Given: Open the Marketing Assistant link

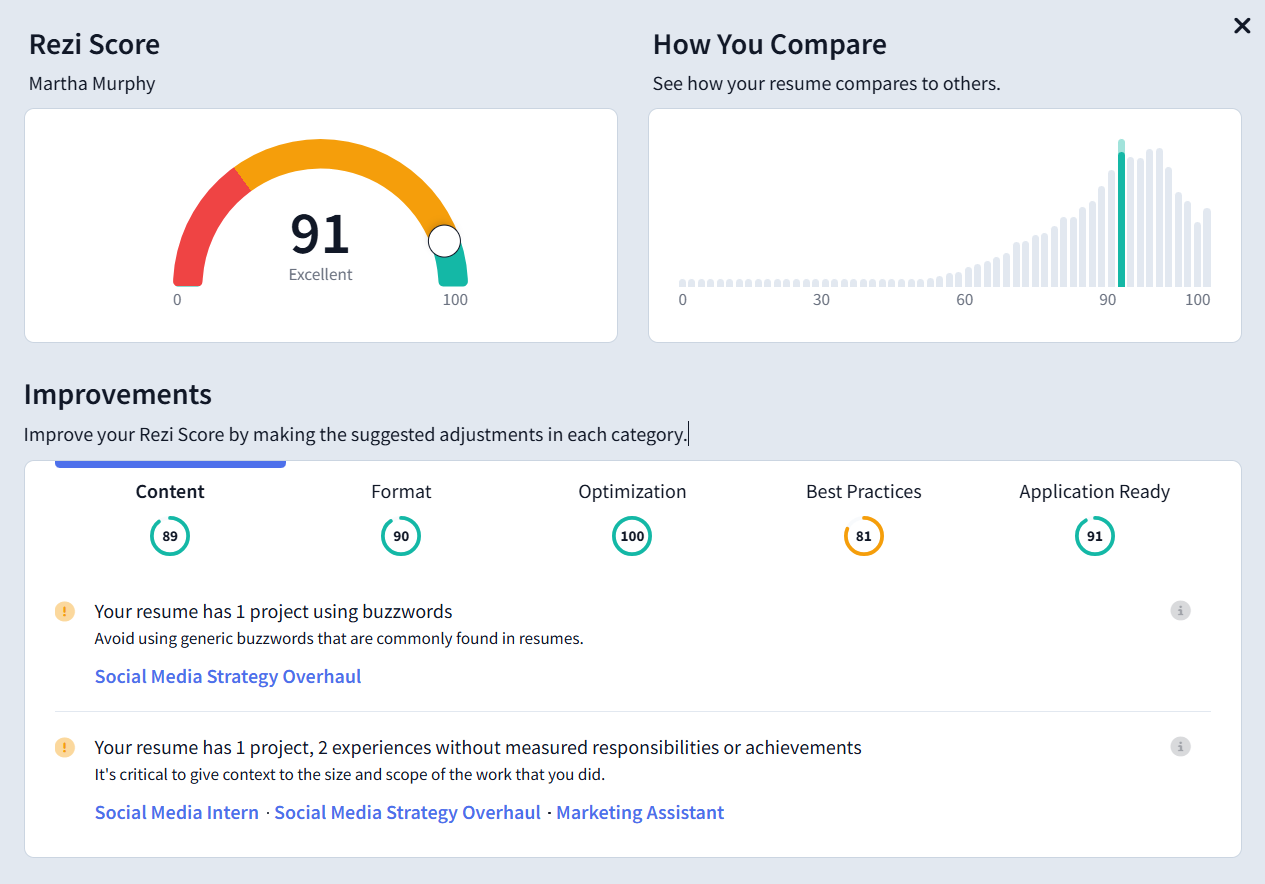Looking at the screenshot, I should pos(640,813).
